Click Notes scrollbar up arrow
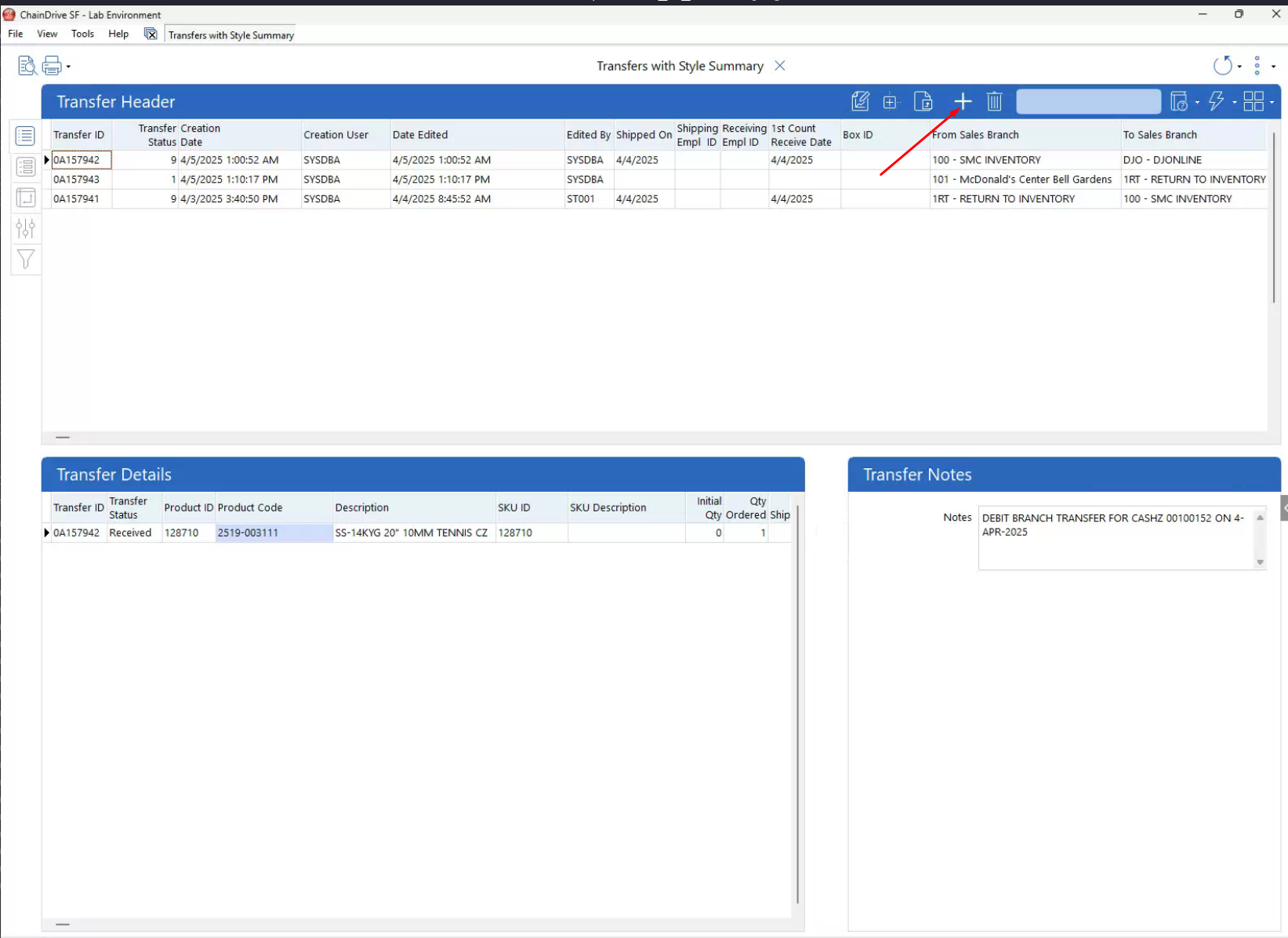The image size is (1288, 938). (1261, 517)
